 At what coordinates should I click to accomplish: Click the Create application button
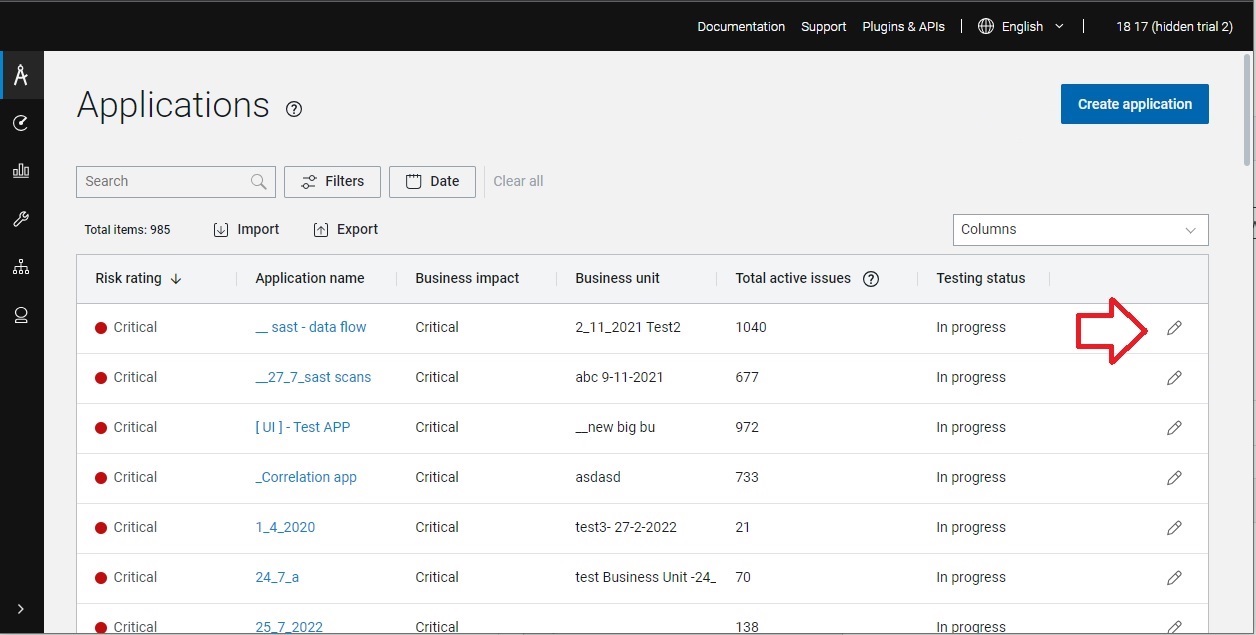pos(1134,104)
